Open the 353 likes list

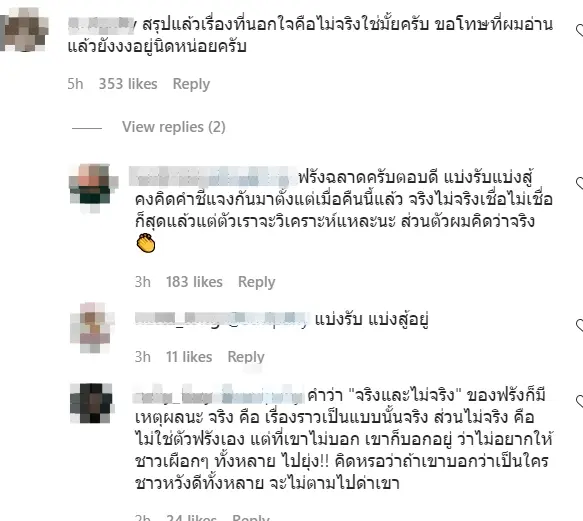point(128,84)
